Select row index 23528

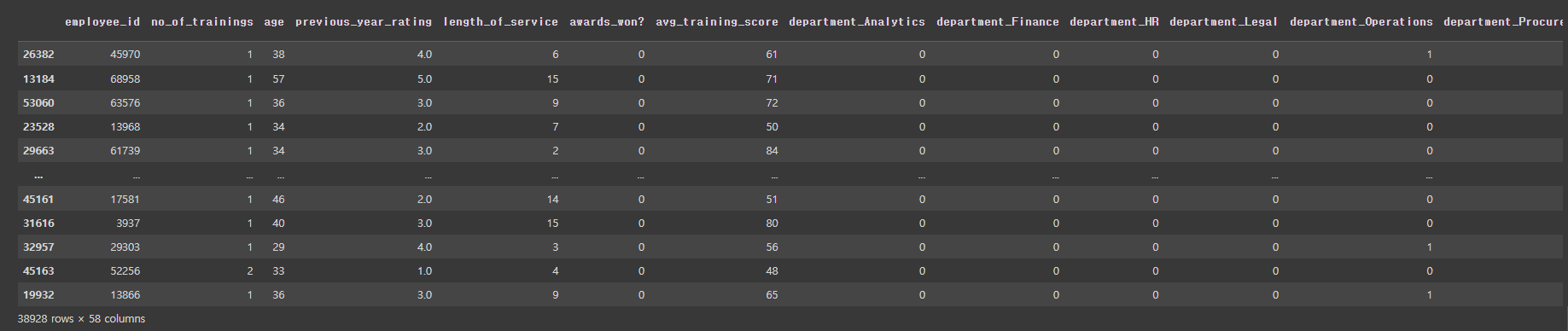(x=38, y=126)
